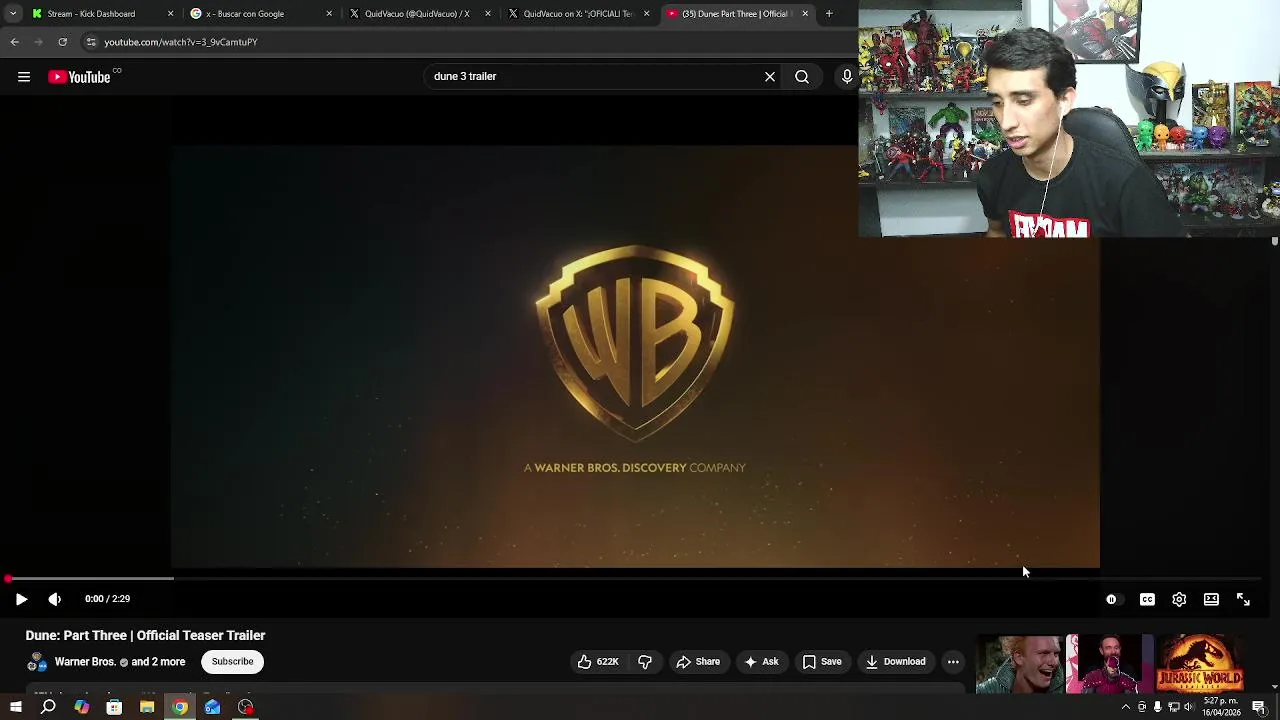Switch to Chrome on the taskbar
The width and height of the screenshot is (1280, 720).
(x=180, y=708)
